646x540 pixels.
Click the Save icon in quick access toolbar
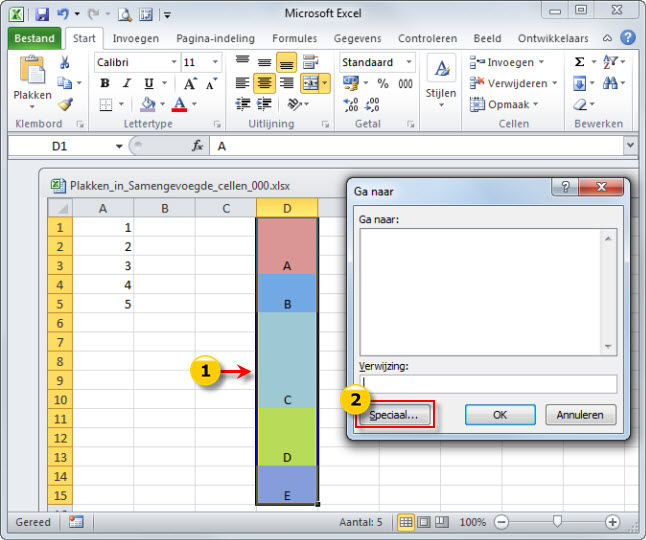pyautogui.click(x=42, y=14)
